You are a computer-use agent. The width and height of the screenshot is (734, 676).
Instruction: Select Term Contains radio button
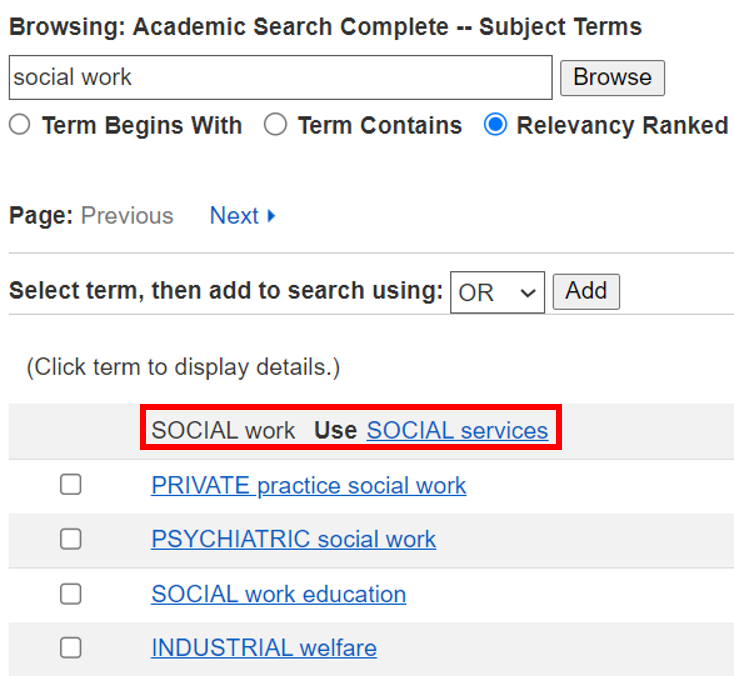[275, 125]
